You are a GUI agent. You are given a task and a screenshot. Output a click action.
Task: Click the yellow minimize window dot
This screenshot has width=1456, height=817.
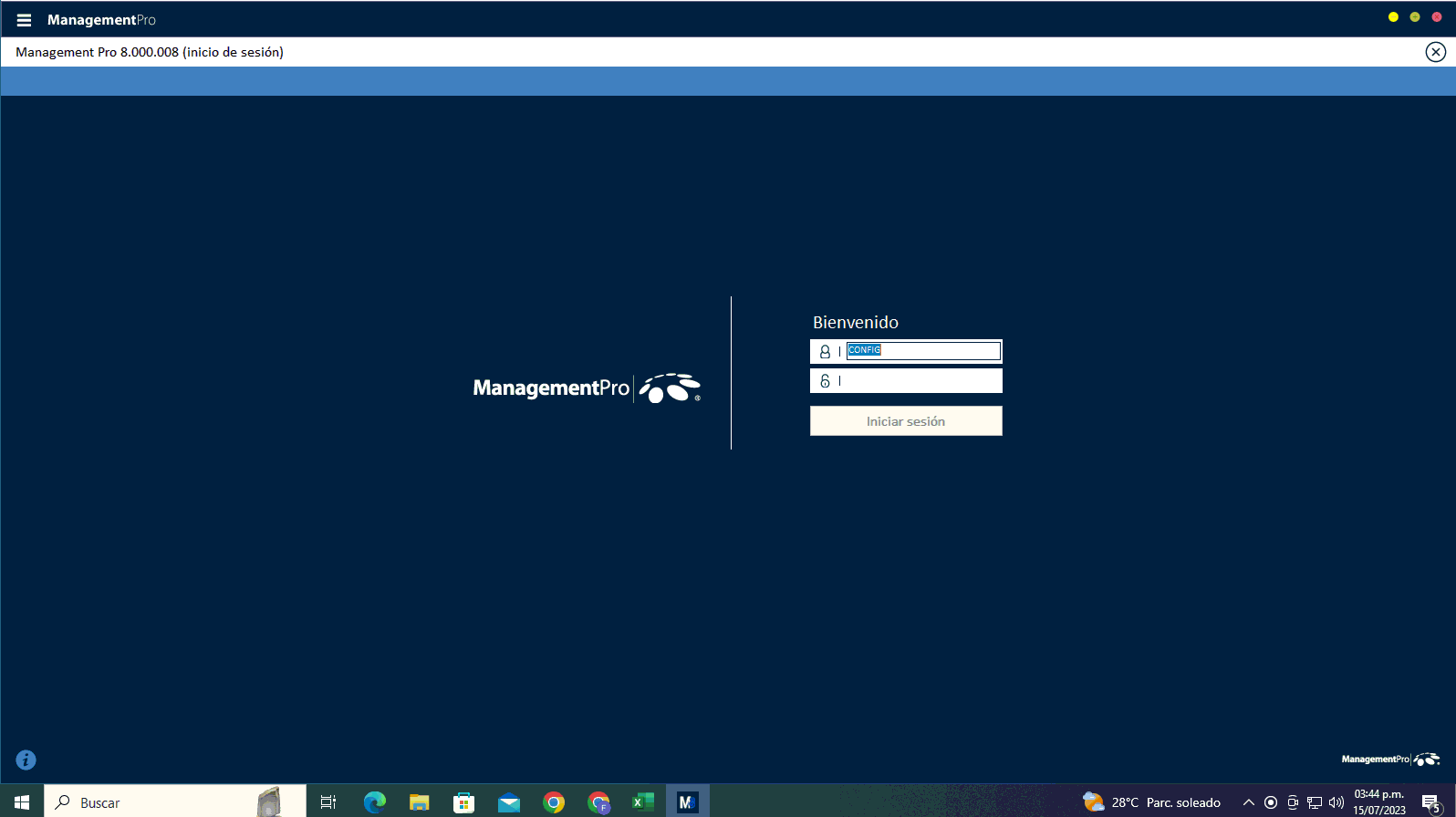(1393, 17)
